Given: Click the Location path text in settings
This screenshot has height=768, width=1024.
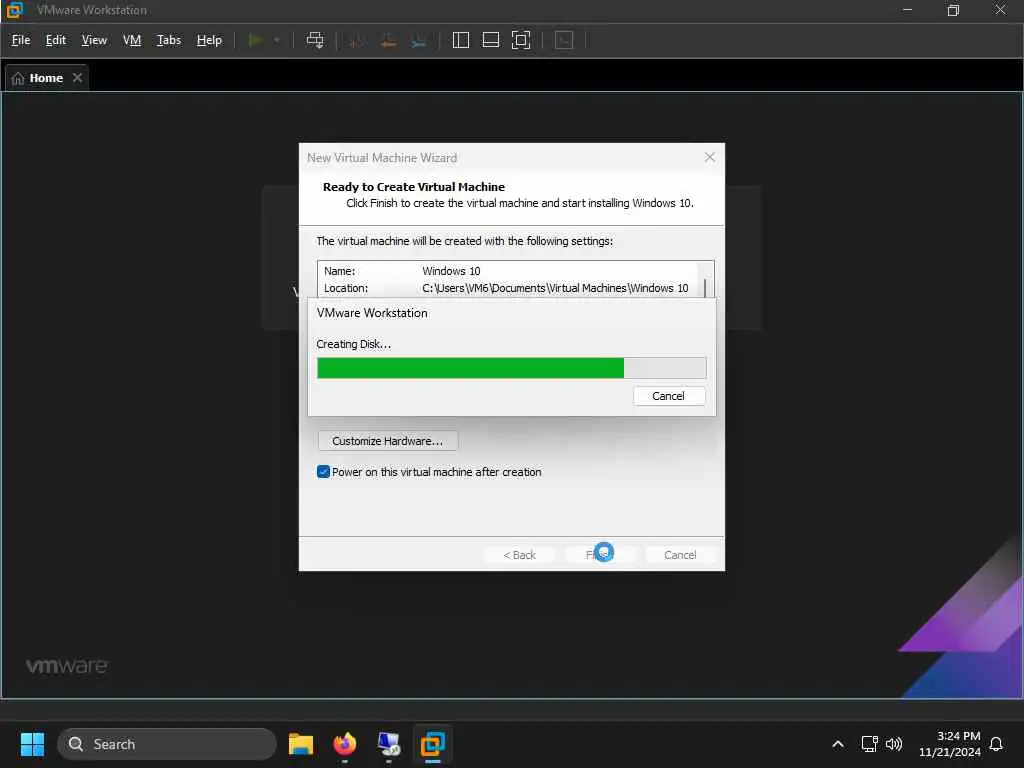Looking at the screenshot, I should tap(555, 288).
